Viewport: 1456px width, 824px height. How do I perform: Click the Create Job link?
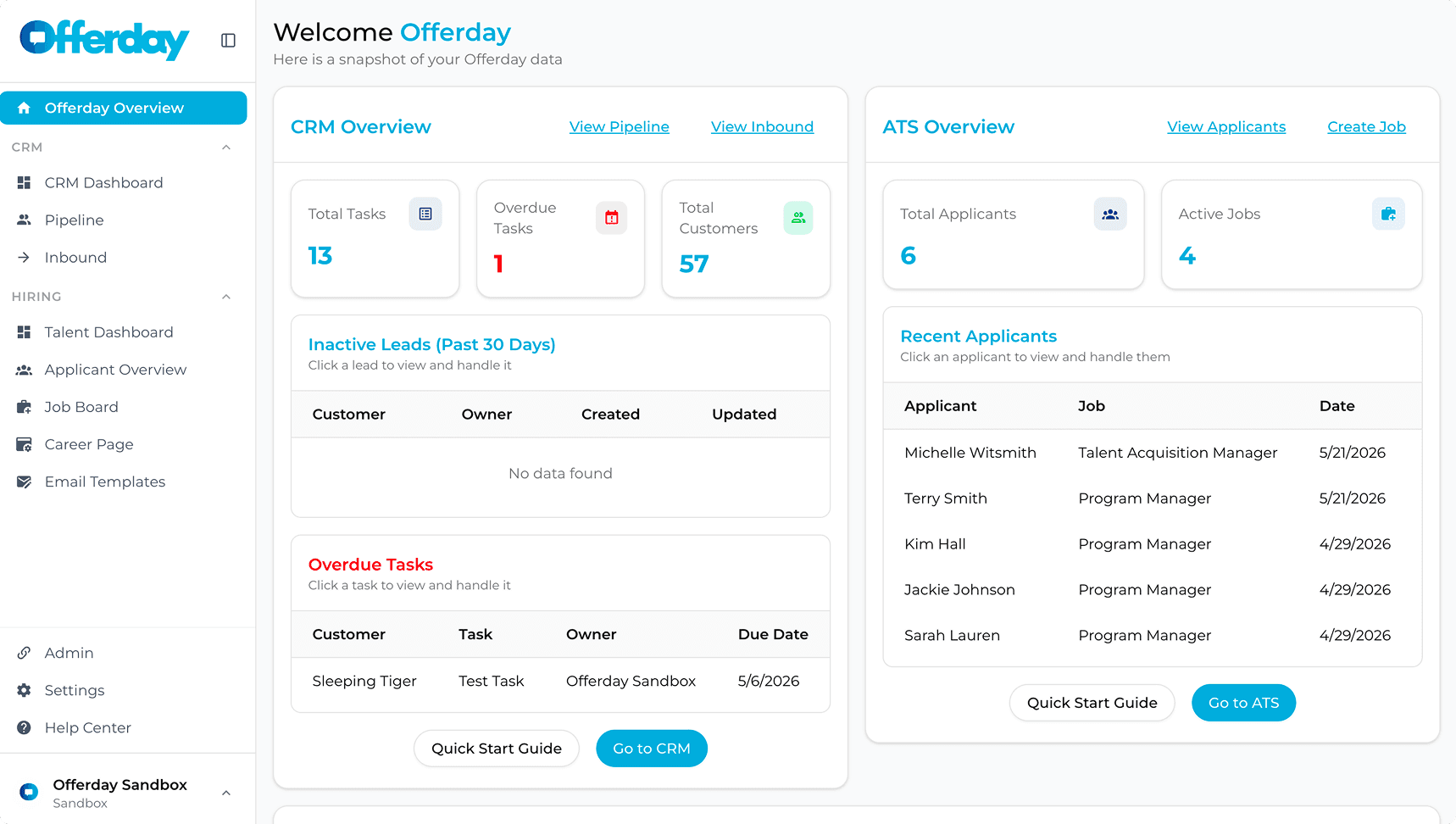[x=1366, y=126]
